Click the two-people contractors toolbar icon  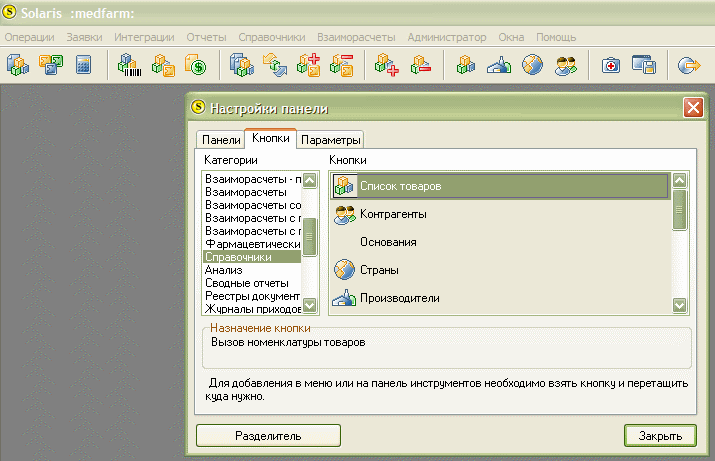[566, 65]
